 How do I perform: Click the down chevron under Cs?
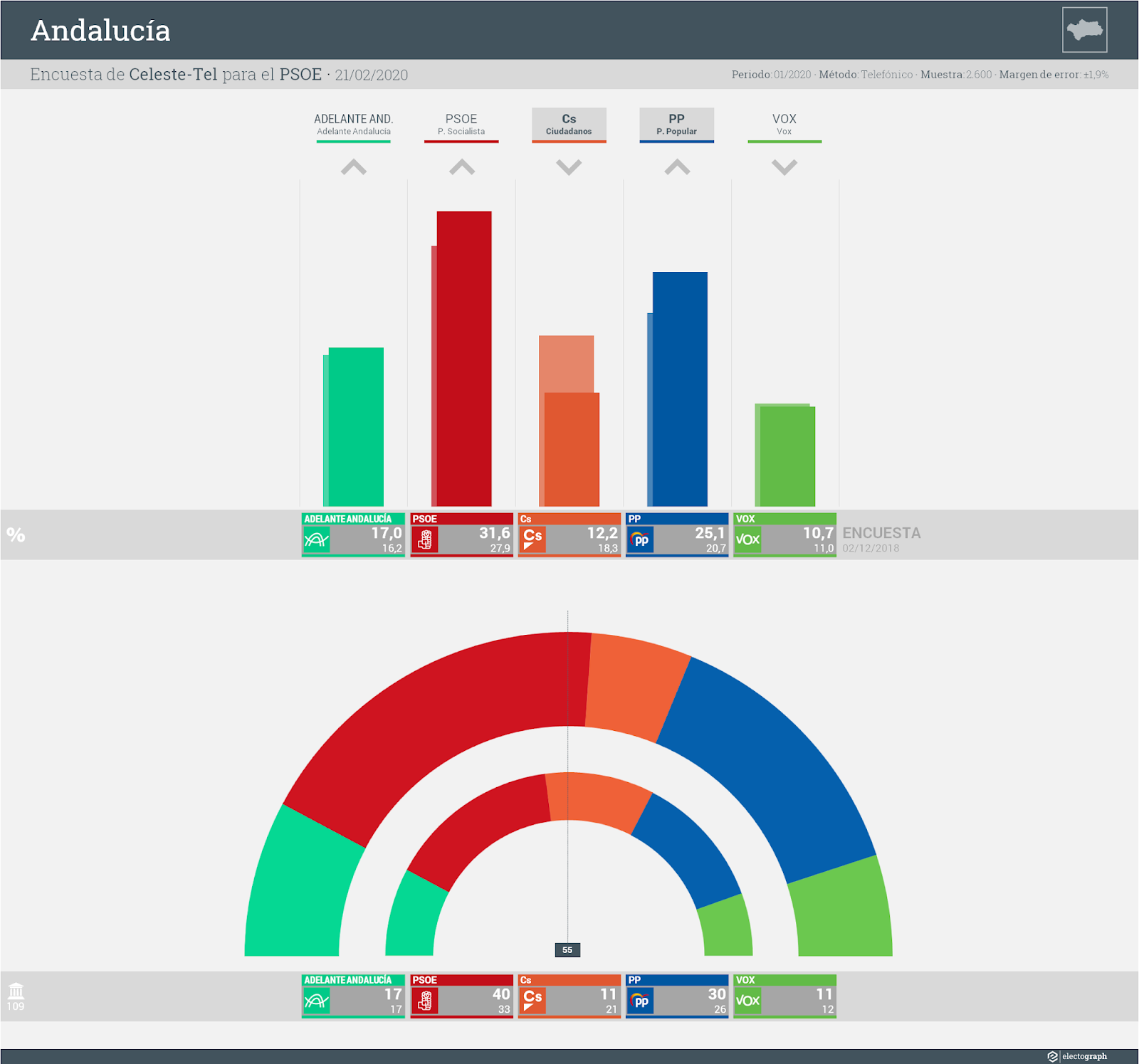tap(569, 167)
